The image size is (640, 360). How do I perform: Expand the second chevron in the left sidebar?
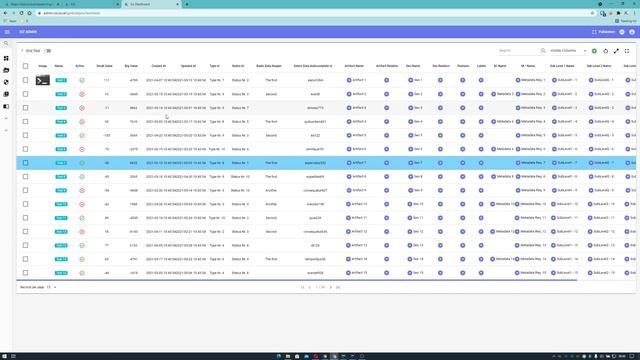pos(6,131)
